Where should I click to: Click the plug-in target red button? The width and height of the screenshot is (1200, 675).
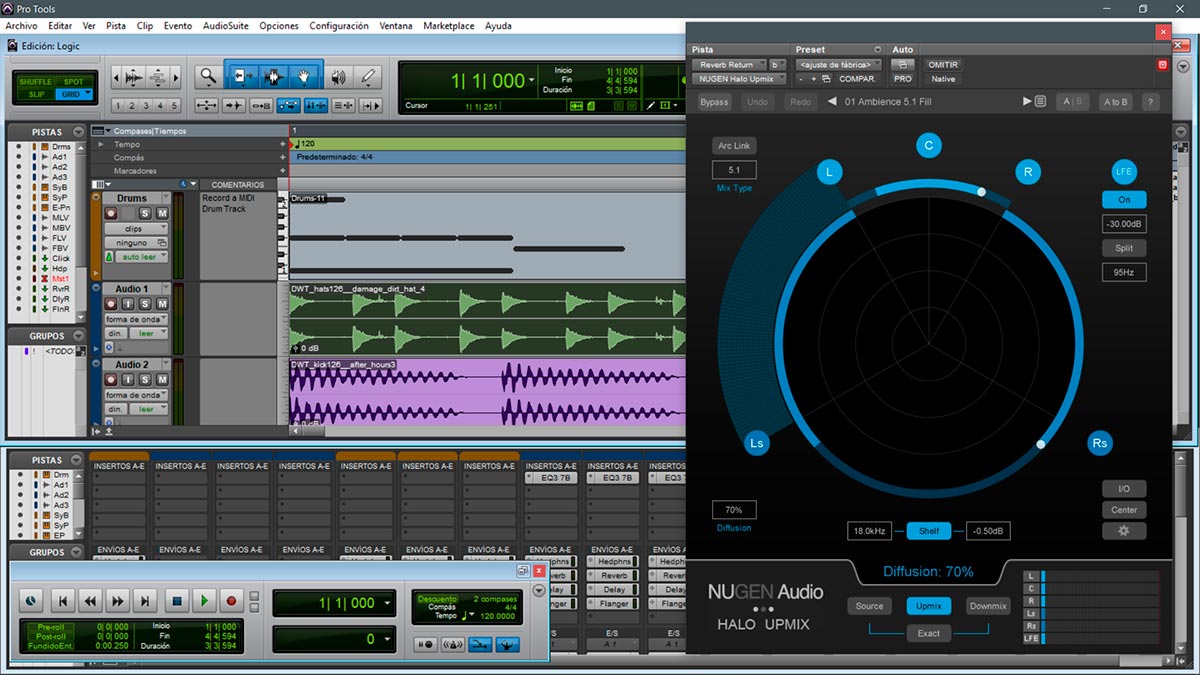pos(1162,65)
